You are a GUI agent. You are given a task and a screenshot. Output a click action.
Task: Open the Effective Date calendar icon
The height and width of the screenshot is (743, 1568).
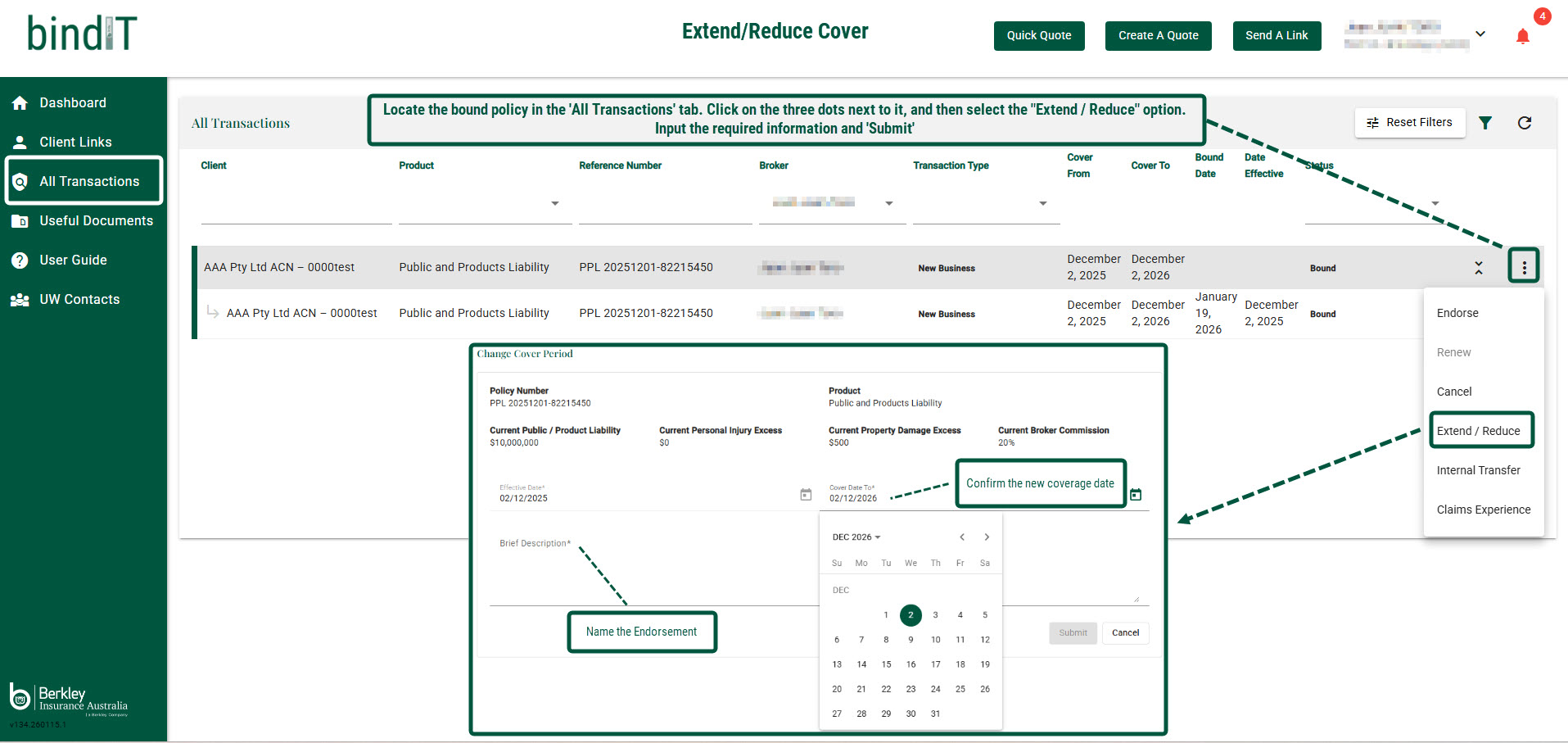tap(806, 495)
